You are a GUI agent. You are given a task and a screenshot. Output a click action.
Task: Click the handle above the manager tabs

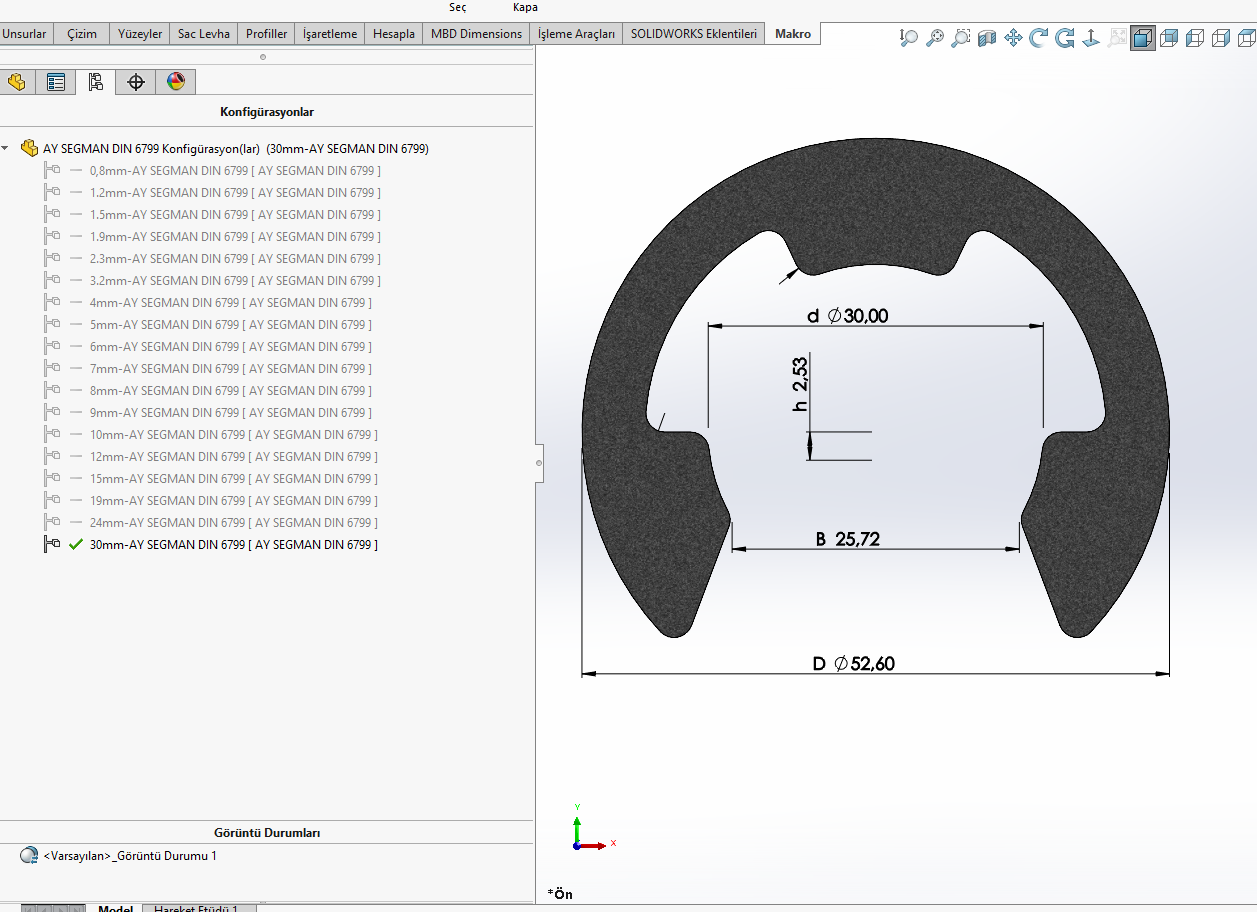tap(263, 57)
